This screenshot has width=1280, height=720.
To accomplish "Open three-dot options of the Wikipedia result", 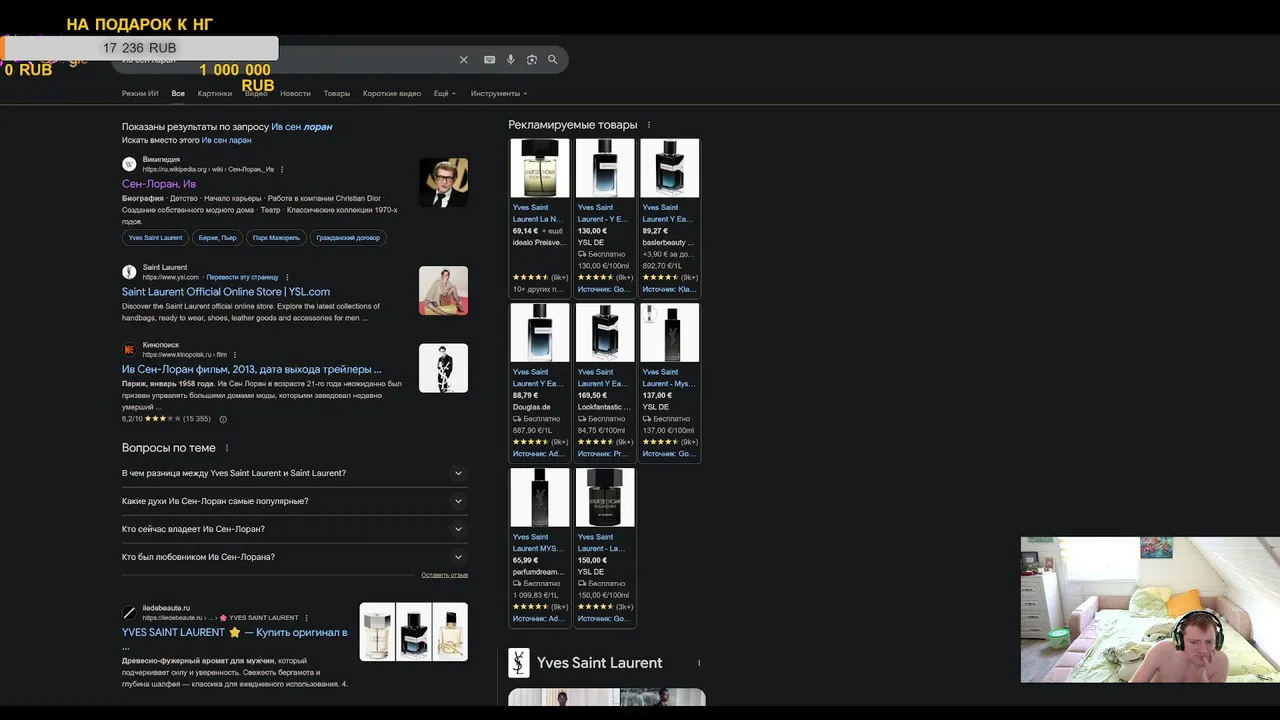I will click(282, 169).
